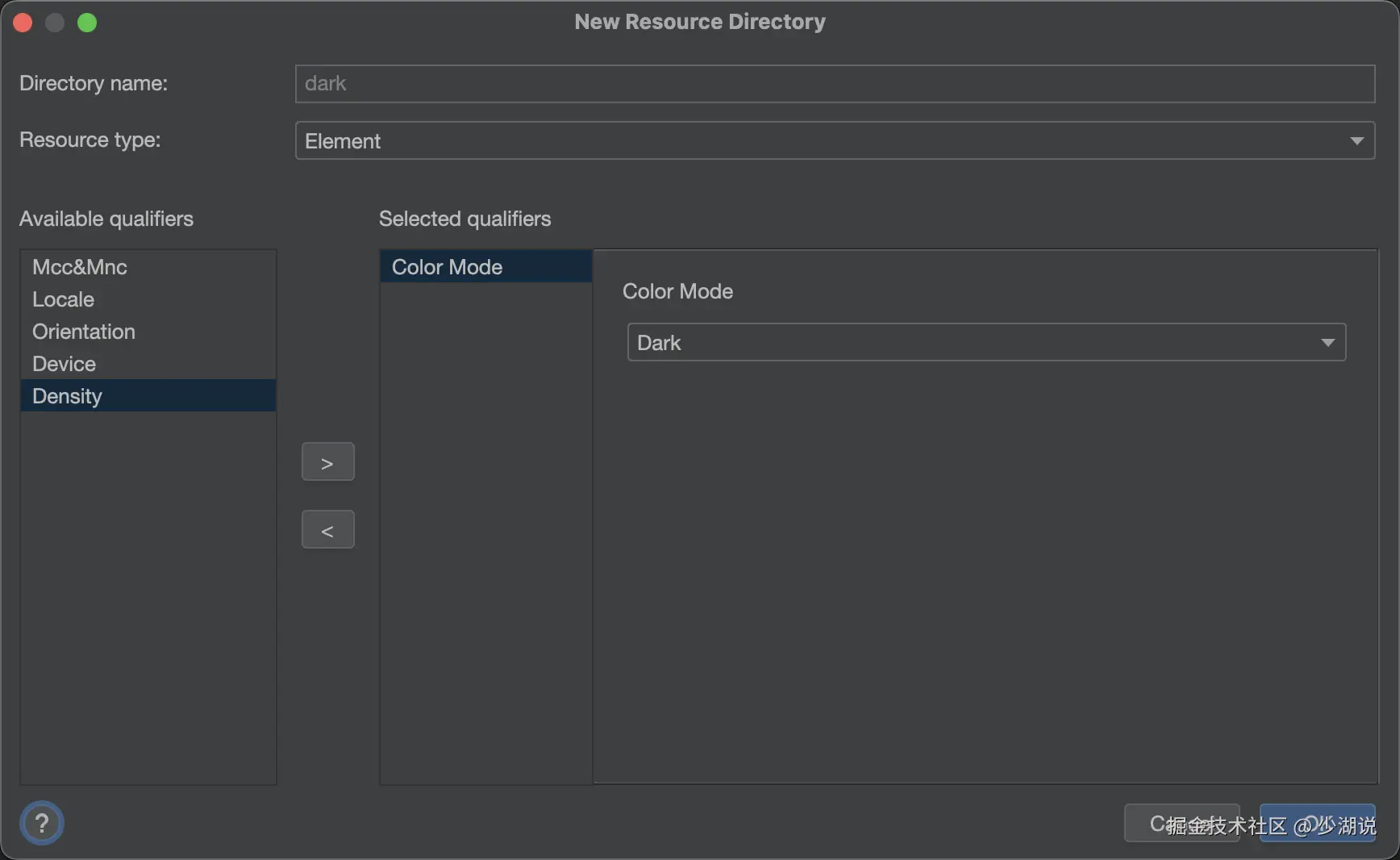Click the < remove qualifier button
Viewport: 1400px width, 860px height.
[327, 530]
